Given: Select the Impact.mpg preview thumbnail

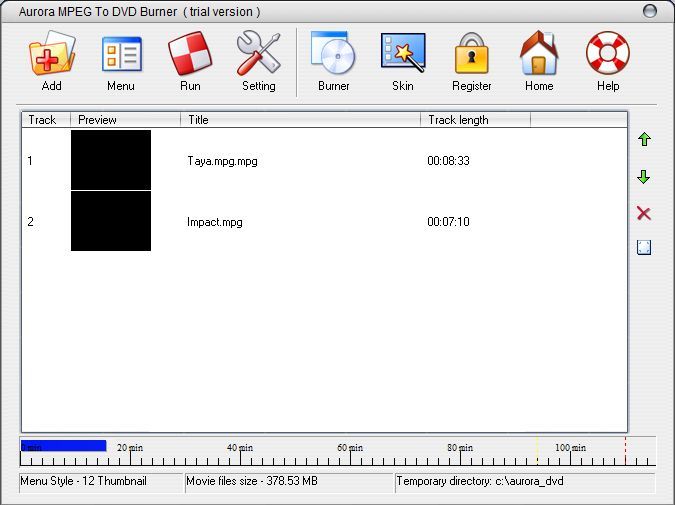Looking at the screenshot, I should tap(111, 221).
